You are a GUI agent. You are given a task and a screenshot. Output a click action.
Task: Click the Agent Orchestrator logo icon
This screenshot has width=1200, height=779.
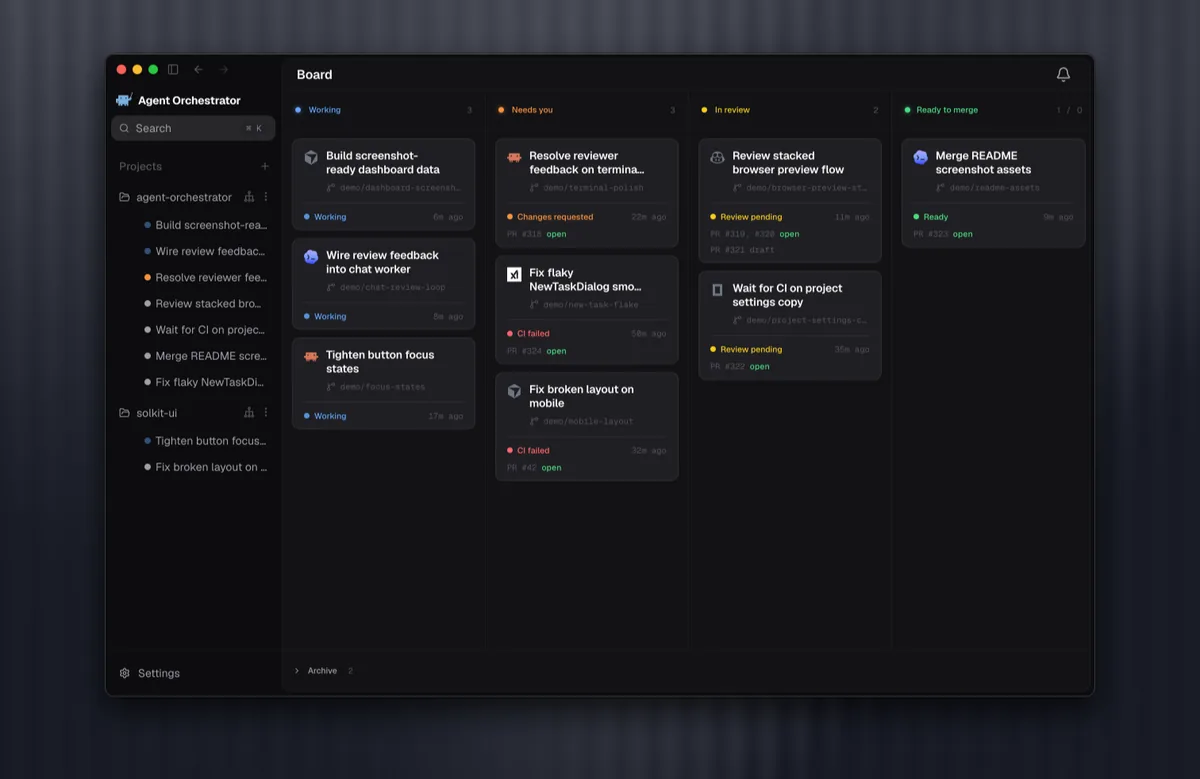pyautogui.click(x=124, y=100)
